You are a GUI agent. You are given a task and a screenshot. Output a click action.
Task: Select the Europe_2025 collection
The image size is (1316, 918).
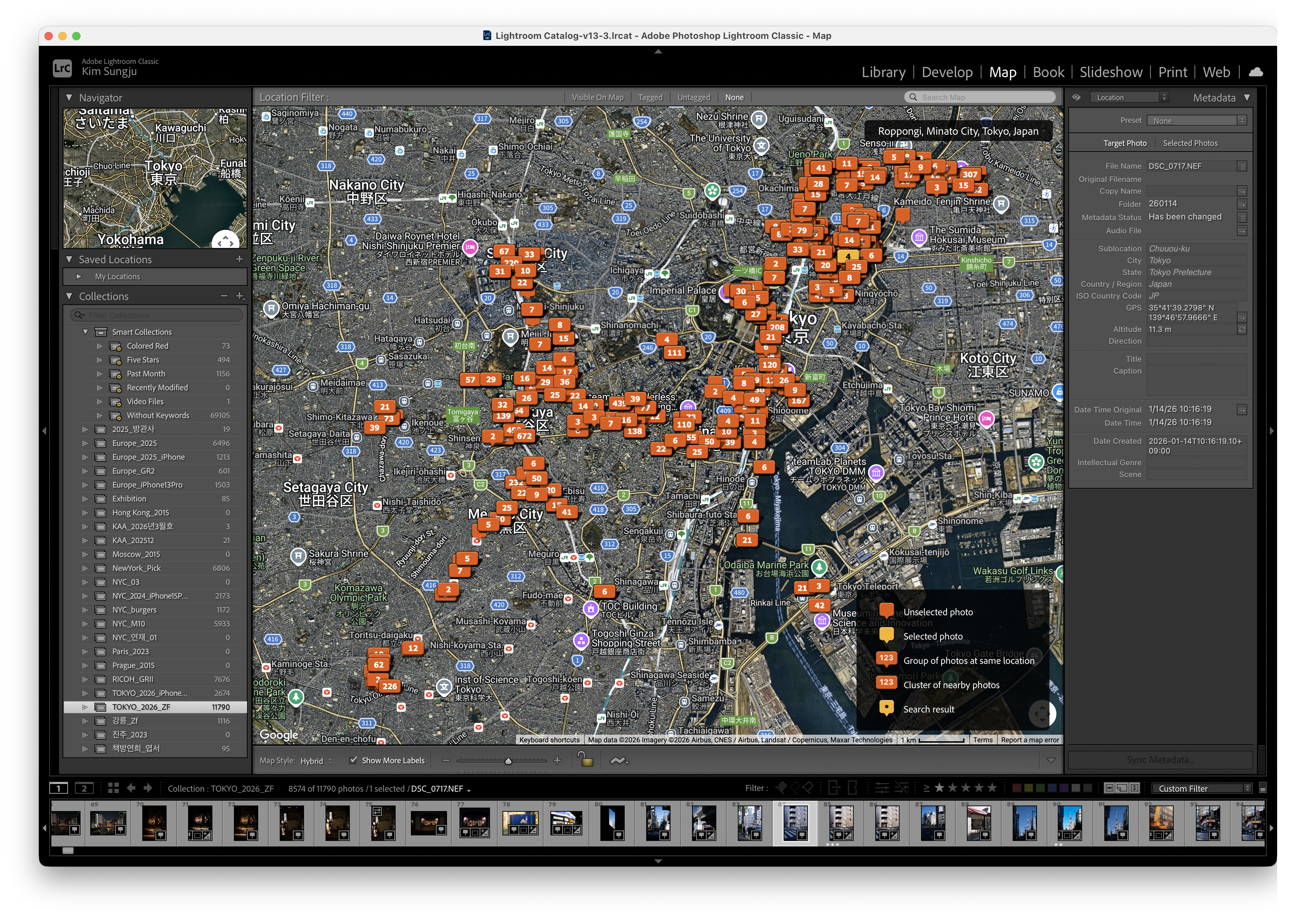pyautogui.click(x=155, y=443)
